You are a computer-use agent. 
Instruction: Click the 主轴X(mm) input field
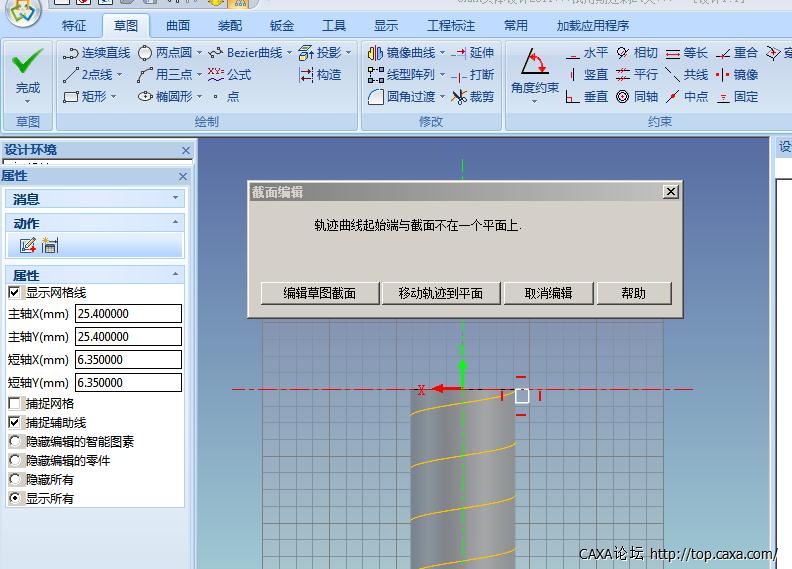(x=128, y=314)
